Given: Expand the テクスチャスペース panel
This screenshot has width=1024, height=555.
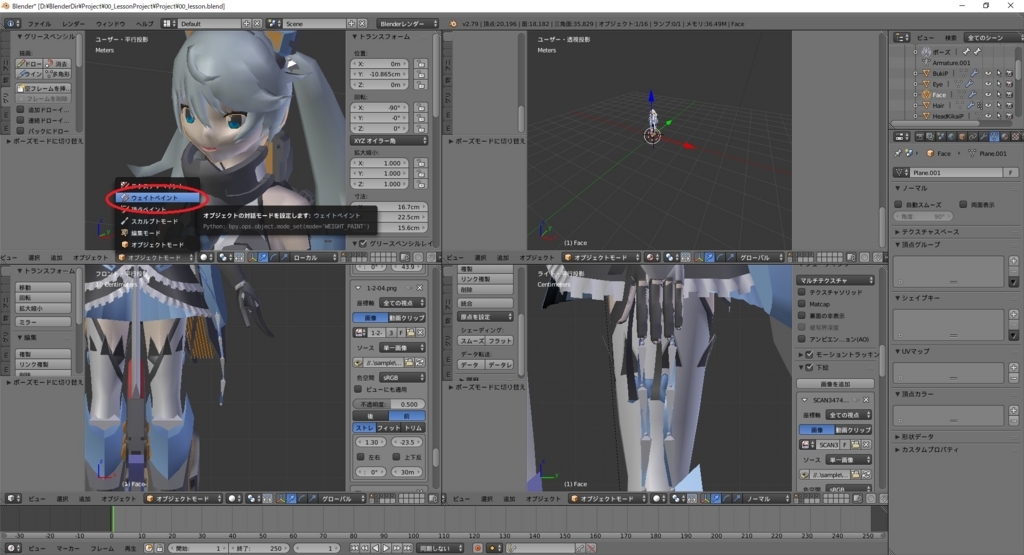Looking at the screenshot, I should (928, 232).
